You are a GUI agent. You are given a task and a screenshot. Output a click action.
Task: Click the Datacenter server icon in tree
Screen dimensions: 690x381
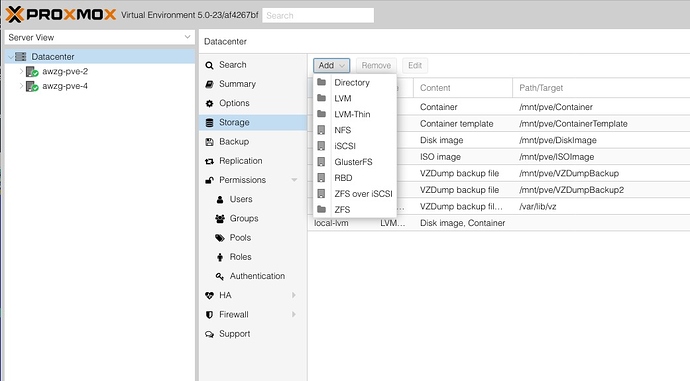point(20,56)
